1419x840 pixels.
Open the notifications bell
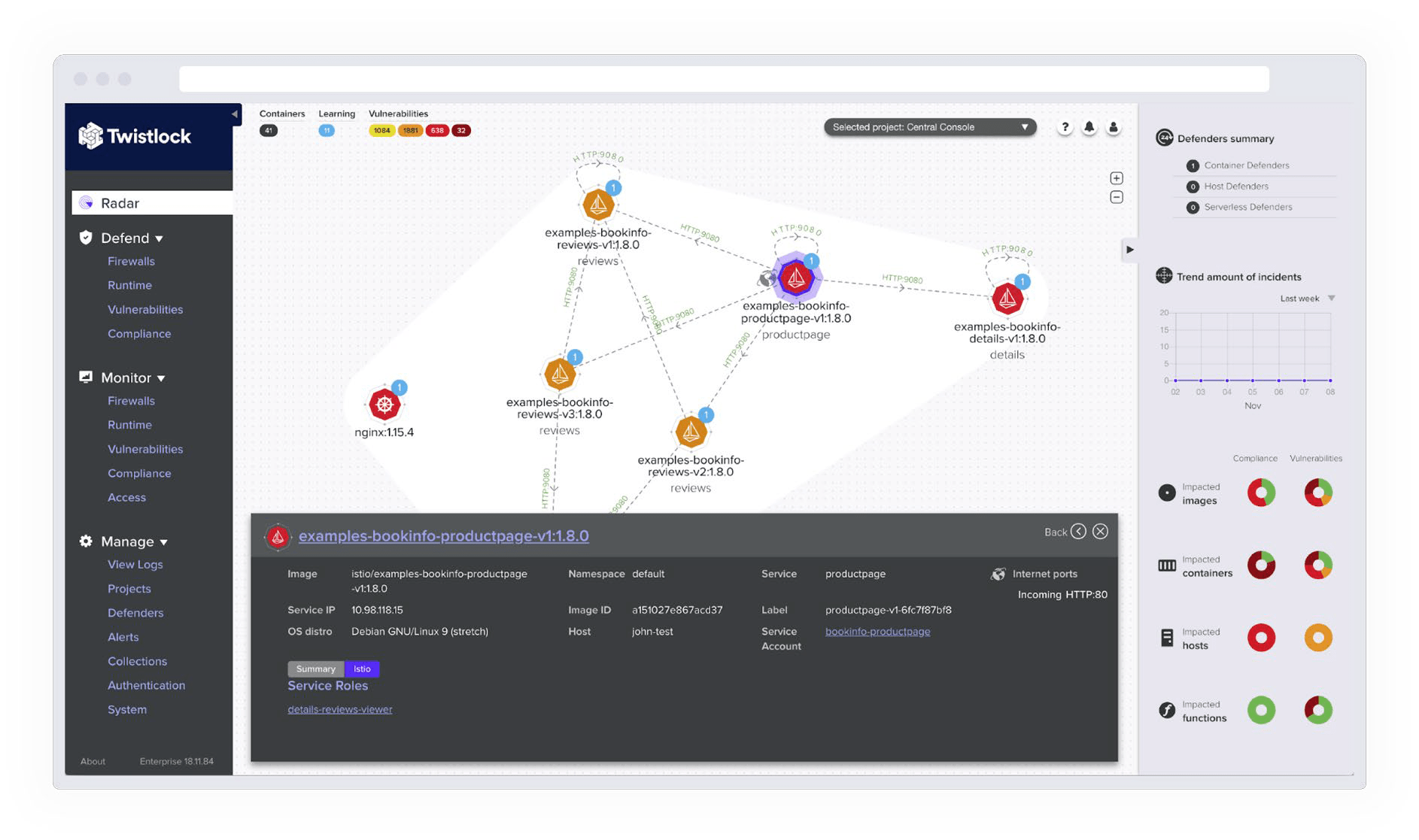(1089, 127)
